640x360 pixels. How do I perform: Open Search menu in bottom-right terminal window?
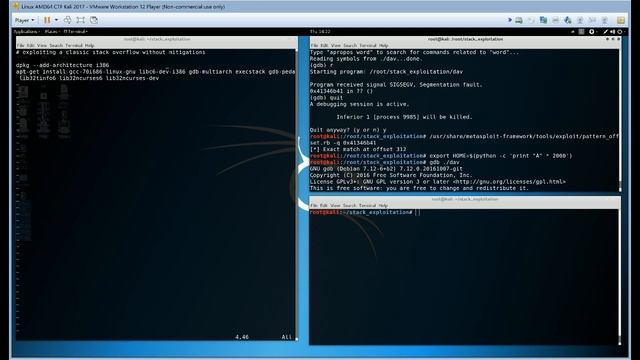click(349, 206)
